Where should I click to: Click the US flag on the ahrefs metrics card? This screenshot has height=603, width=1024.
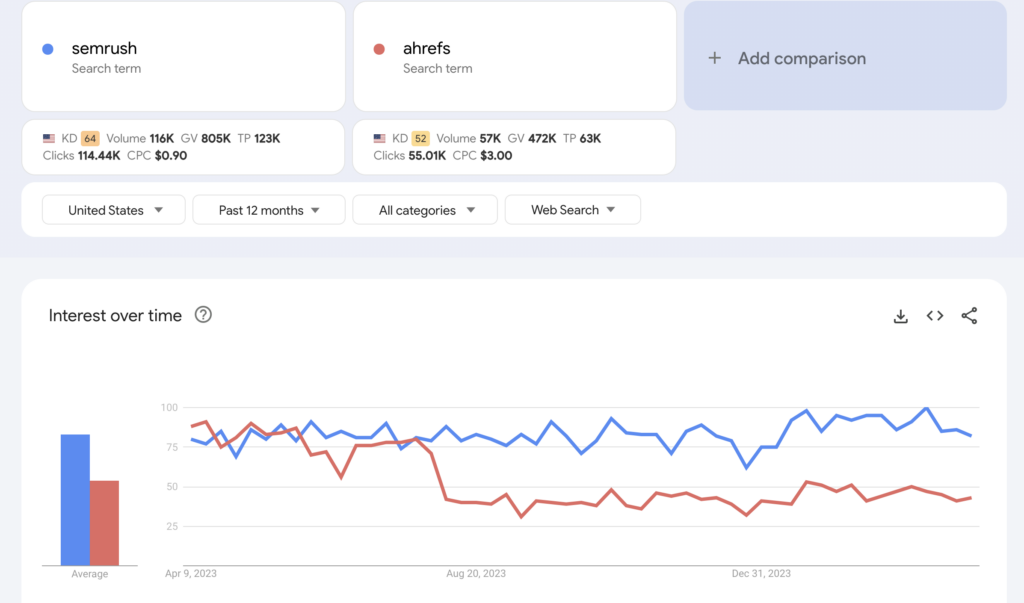pos(379,139)
